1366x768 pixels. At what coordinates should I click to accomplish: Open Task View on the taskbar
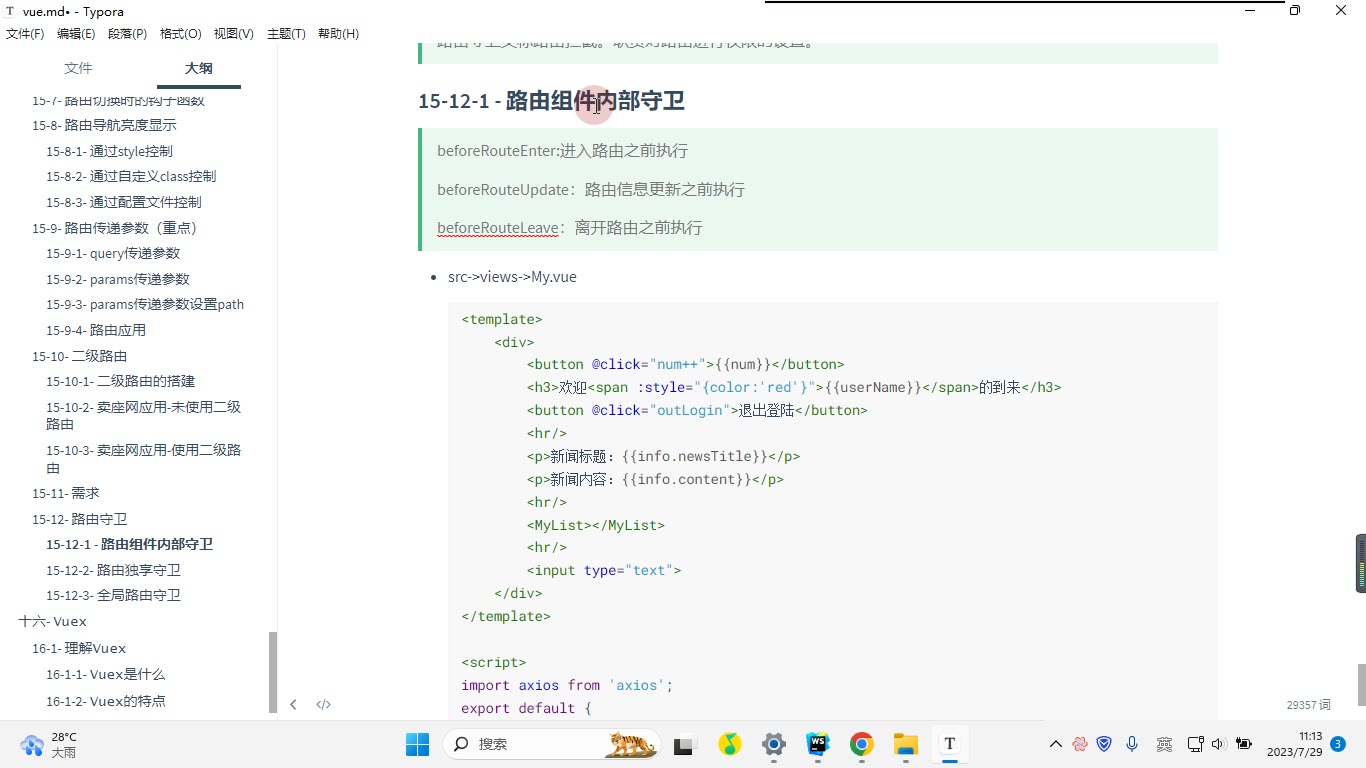click(x=684, y=744)
